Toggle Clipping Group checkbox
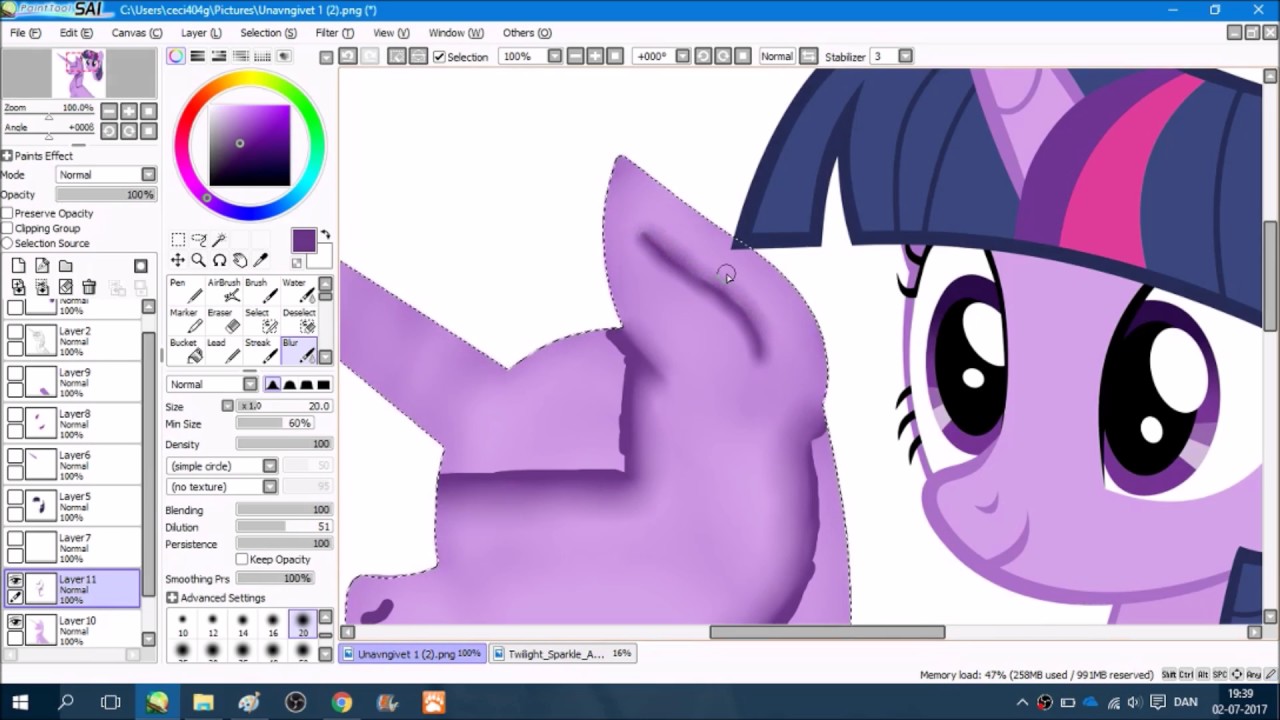1280x720 pixels. pos(7,228)
